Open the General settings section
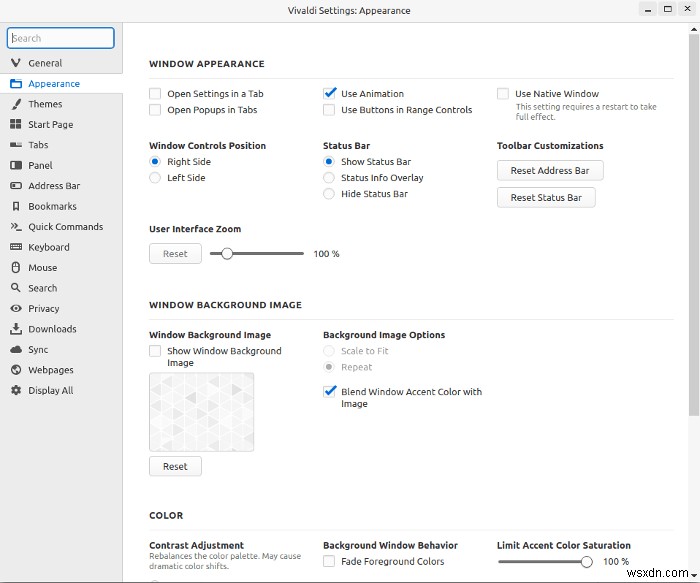 pyautogui.click(x=61, y=63)
